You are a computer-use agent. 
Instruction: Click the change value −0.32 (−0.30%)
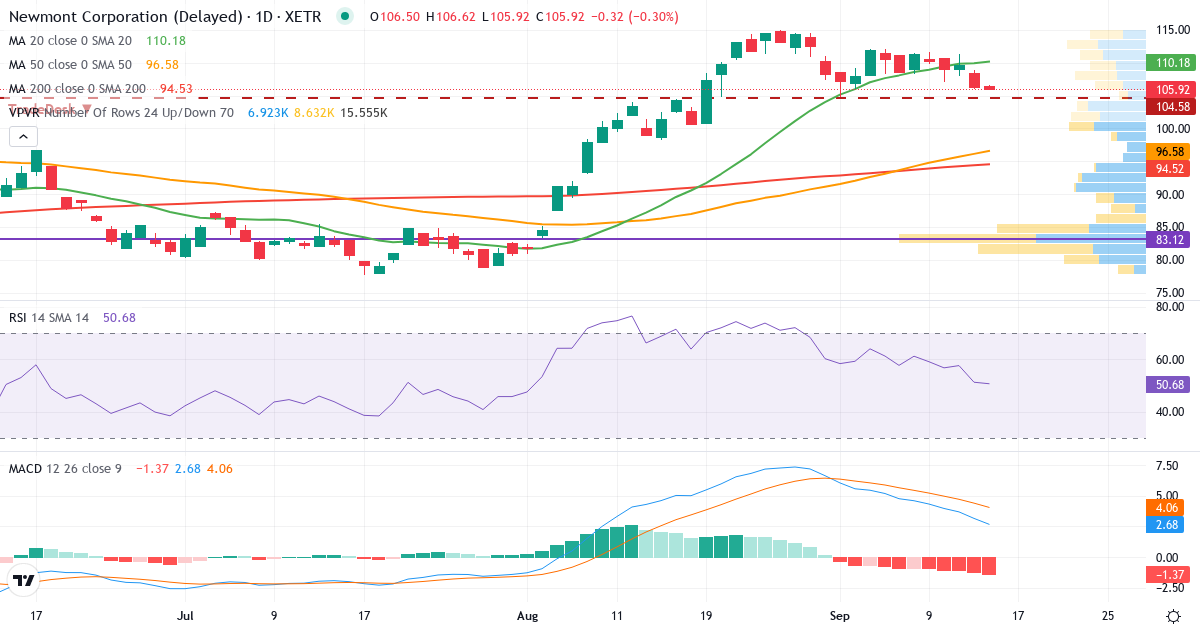[635, 17]
